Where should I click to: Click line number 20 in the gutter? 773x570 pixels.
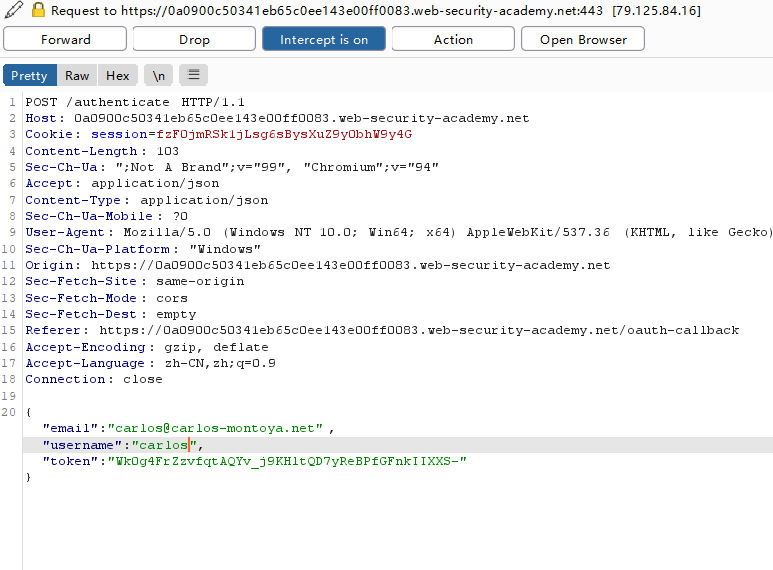[9, 412]
